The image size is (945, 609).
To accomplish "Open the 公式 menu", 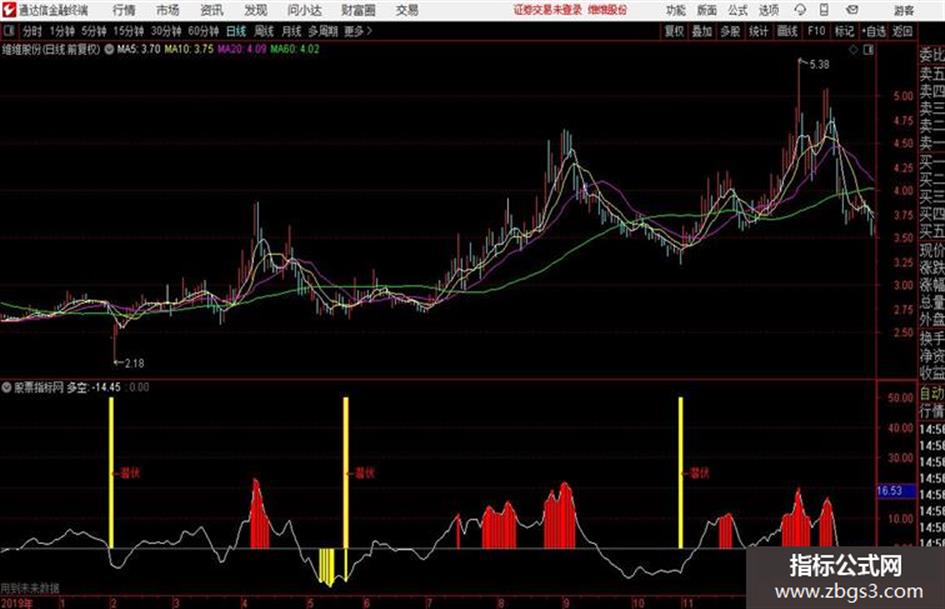I will click(737, 10).
